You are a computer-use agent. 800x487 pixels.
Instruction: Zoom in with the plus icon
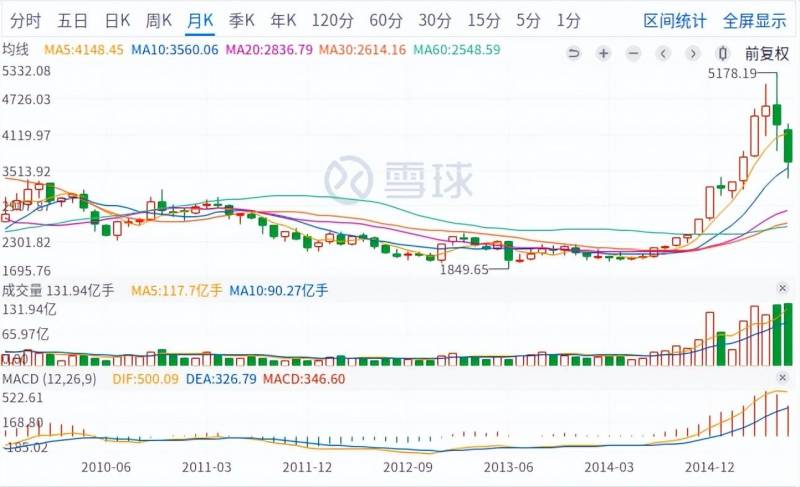[604, 54]
